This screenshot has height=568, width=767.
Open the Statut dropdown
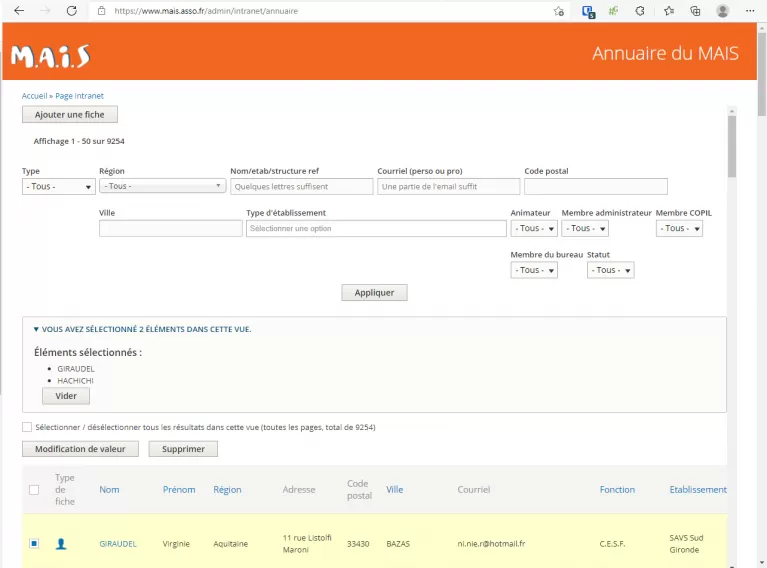pyautogui.click(x=610, y=270)
